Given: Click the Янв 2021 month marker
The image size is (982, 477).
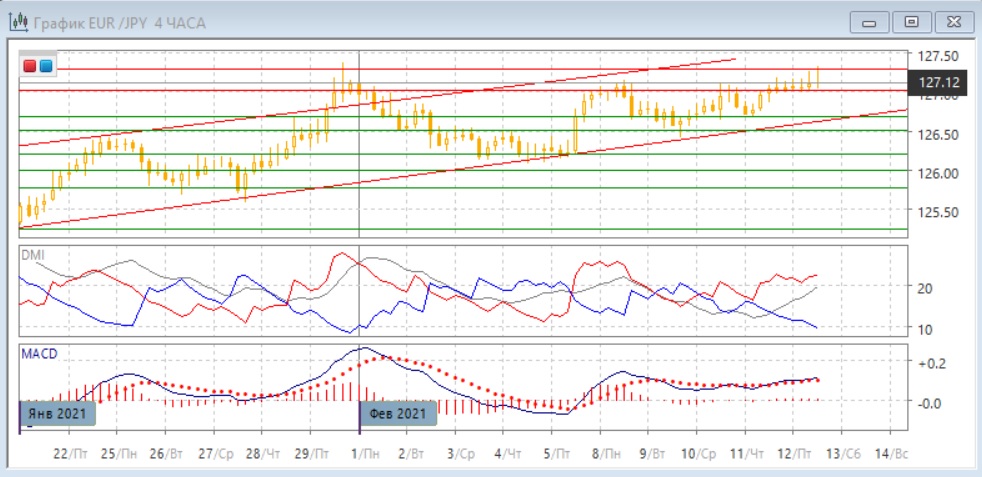Looking at the screenshot, I should coord(58,413).
